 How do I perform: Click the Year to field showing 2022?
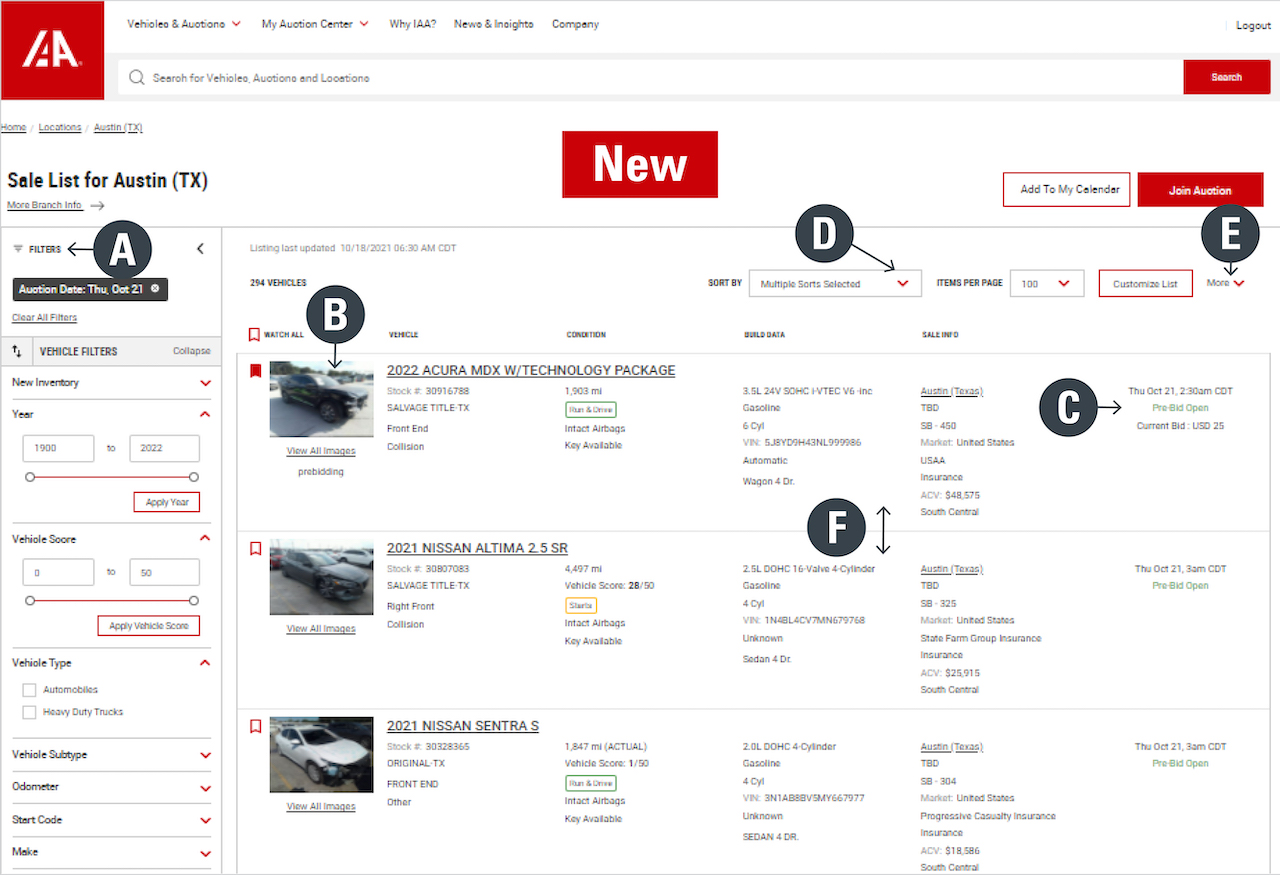coord(164,448)
